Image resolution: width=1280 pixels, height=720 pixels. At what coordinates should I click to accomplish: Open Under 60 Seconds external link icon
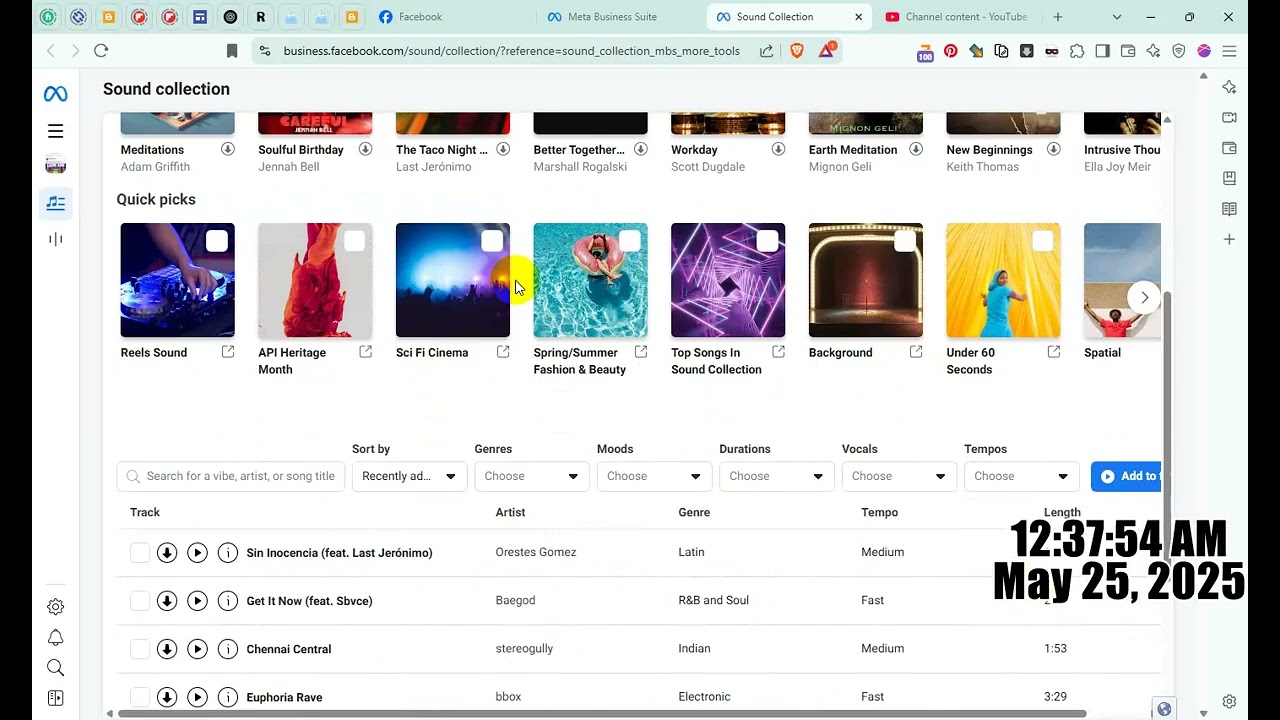tap(1054, 352)
